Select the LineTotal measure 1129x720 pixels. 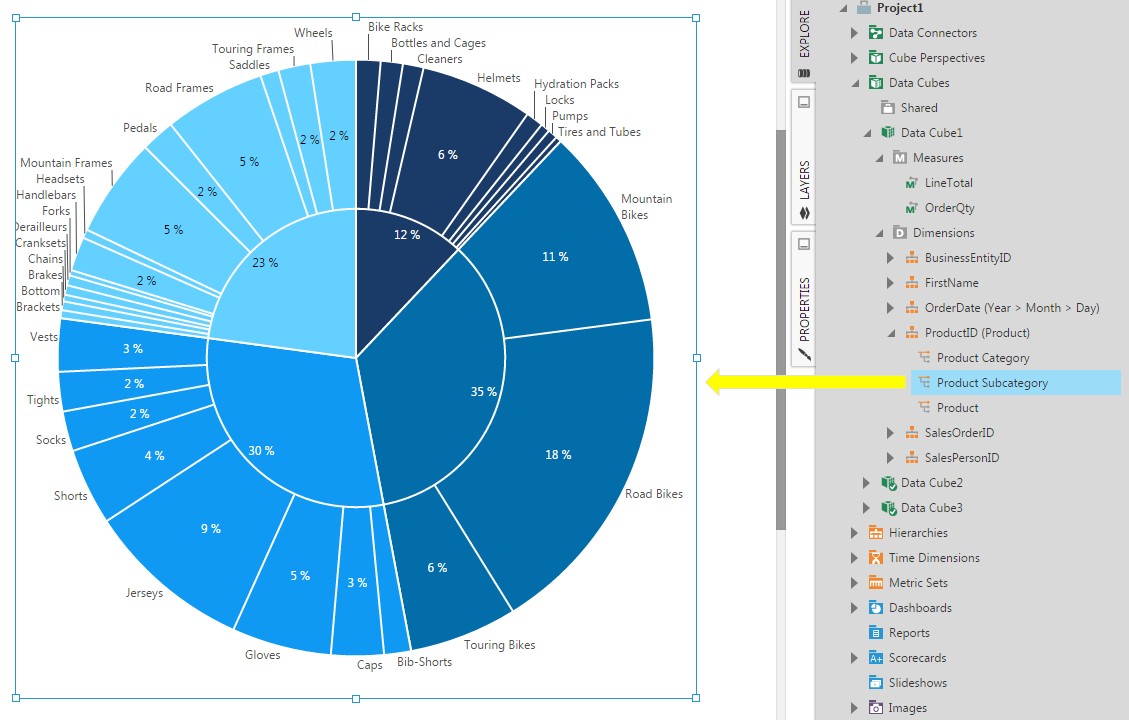click(948, 183)
